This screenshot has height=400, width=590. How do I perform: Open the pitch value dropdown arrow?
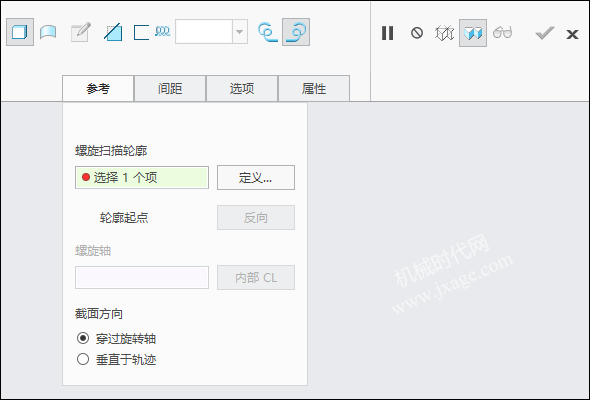(x=240, y=32)
